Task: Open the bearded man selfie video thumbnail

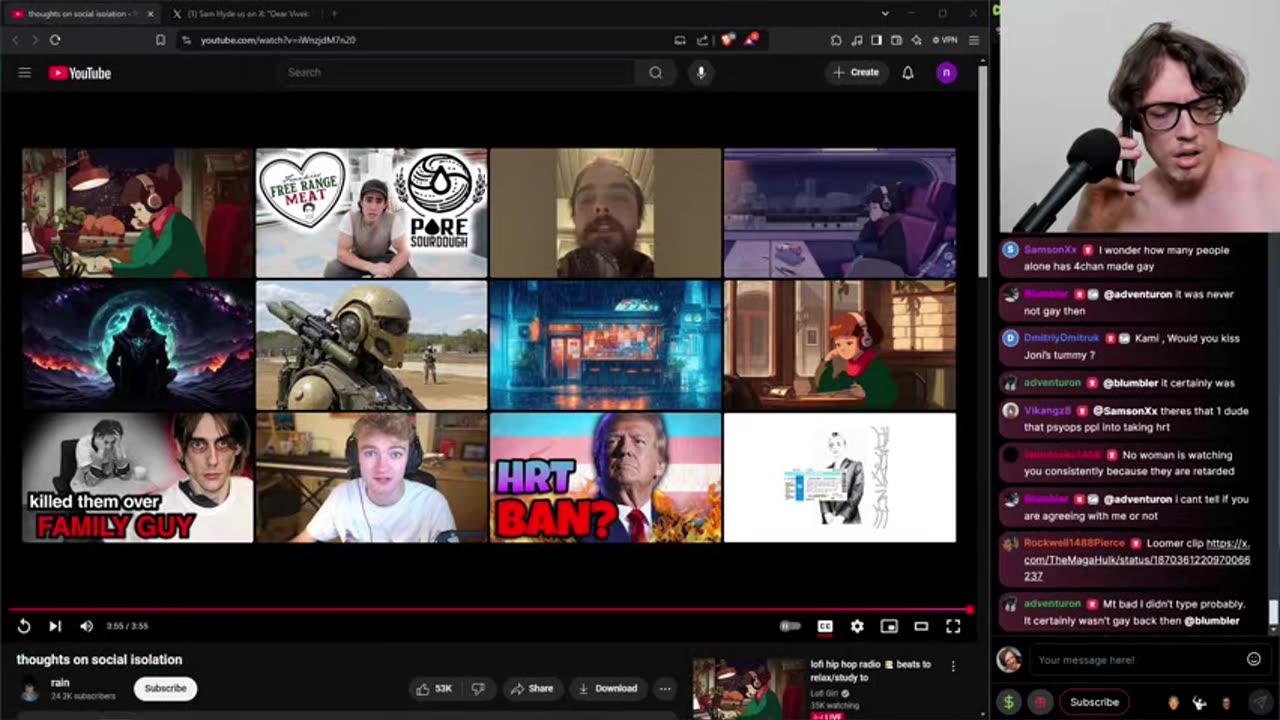Action: tap(606, 213)
